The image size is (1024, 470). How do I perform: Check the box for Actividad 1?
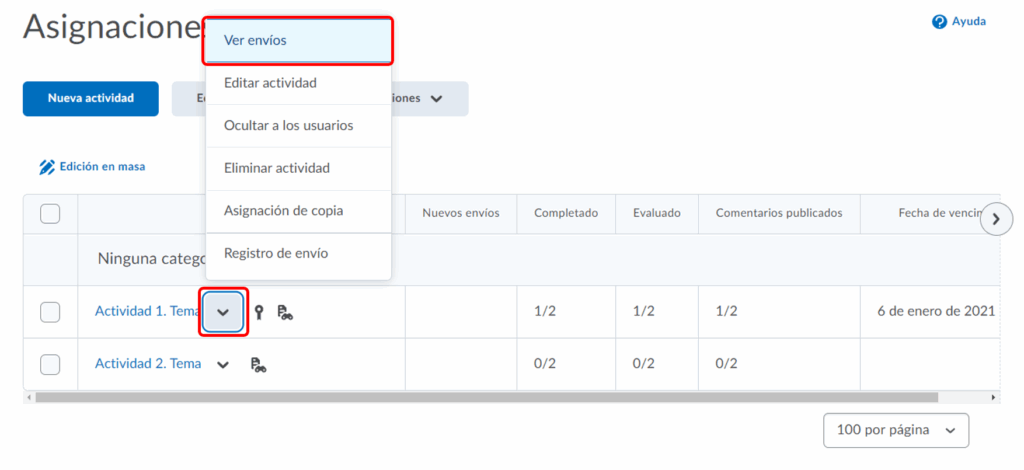click(50, 312)
